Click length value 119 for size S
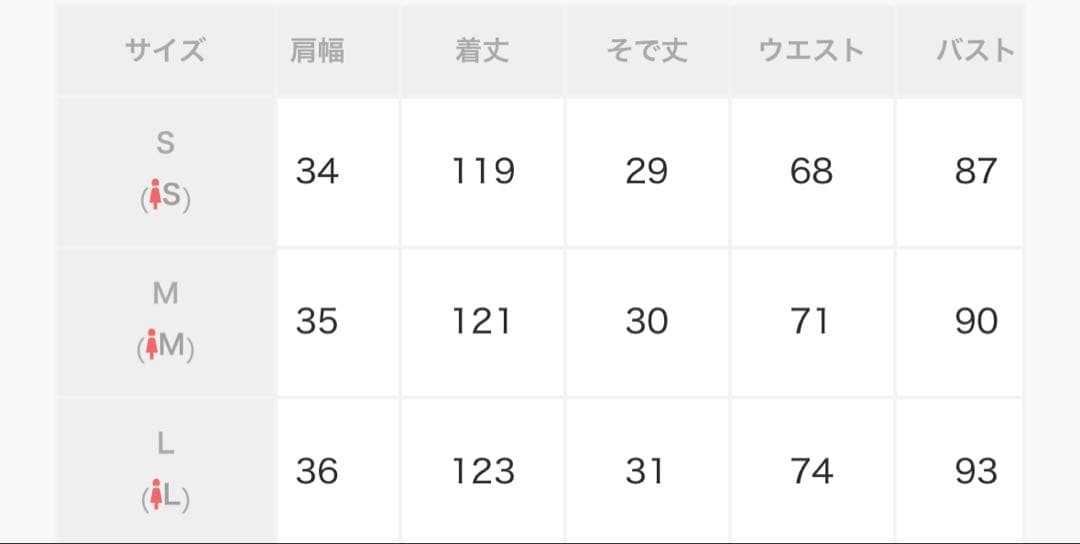Viewport: 1080px width, 544px height. pyautogui.click(x=482, y=171)
